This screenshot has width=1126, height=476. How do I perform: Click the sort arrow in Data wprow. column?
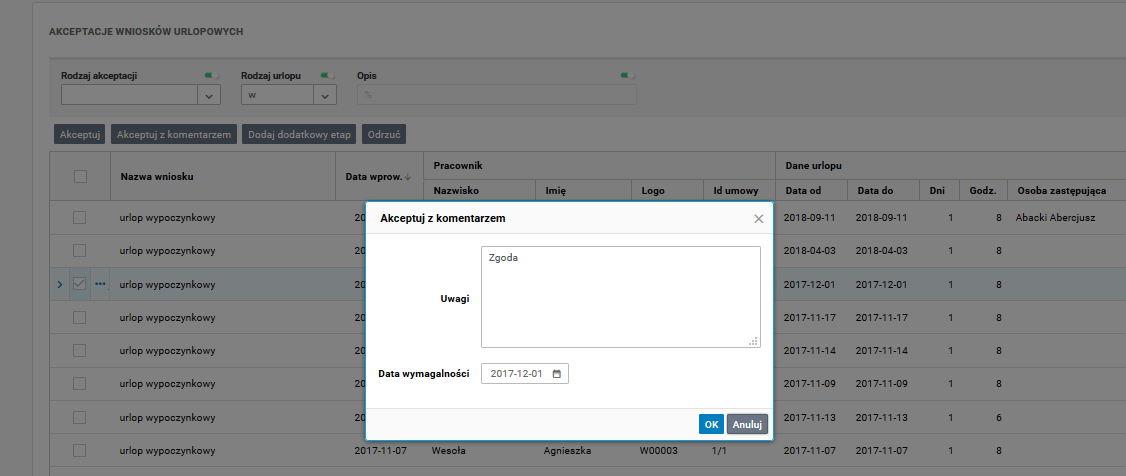click(x=407, y=177)
